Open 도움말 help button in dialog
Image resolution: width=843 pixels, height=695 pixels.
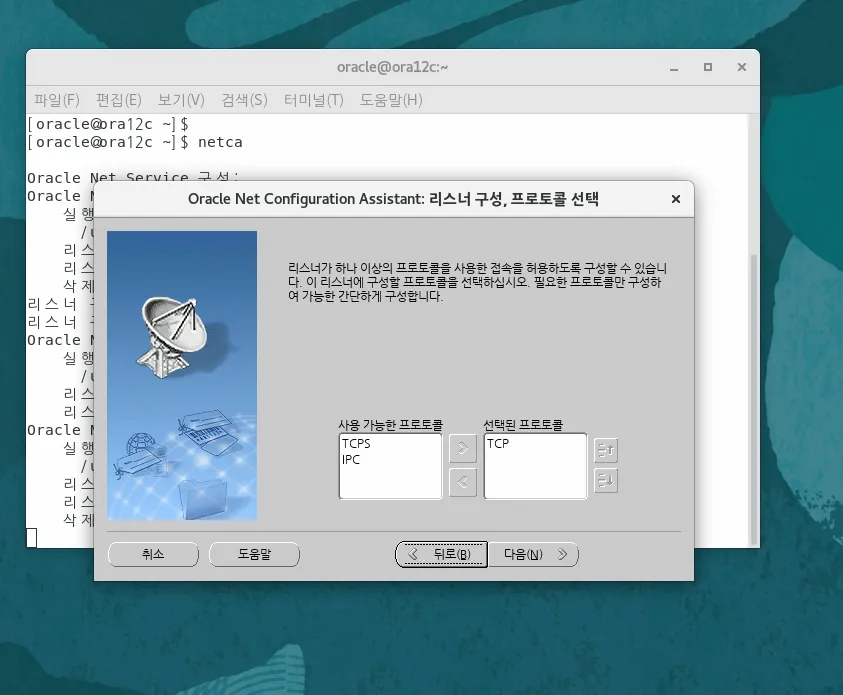coord(254,554)
